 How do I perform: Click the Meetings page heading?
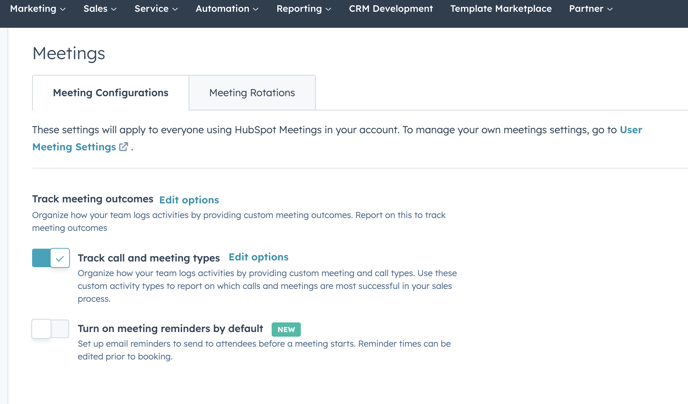(69, 54)
